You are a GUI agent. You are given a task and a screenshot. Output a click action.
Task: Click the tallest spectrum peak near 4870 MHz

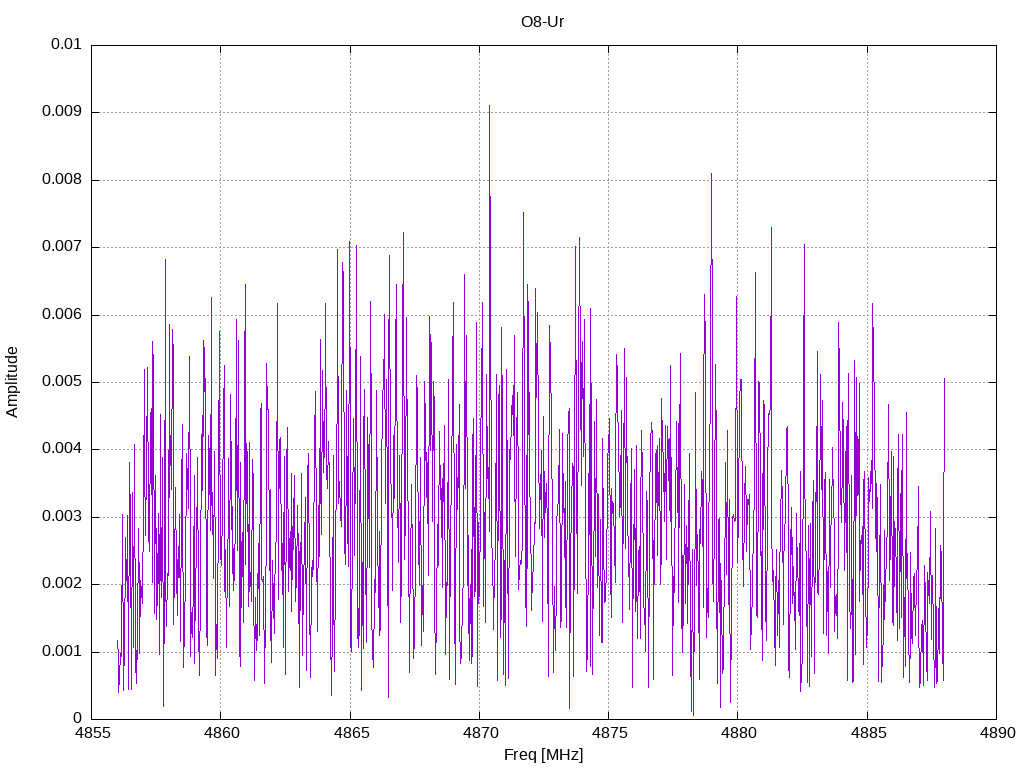[489, 106]
